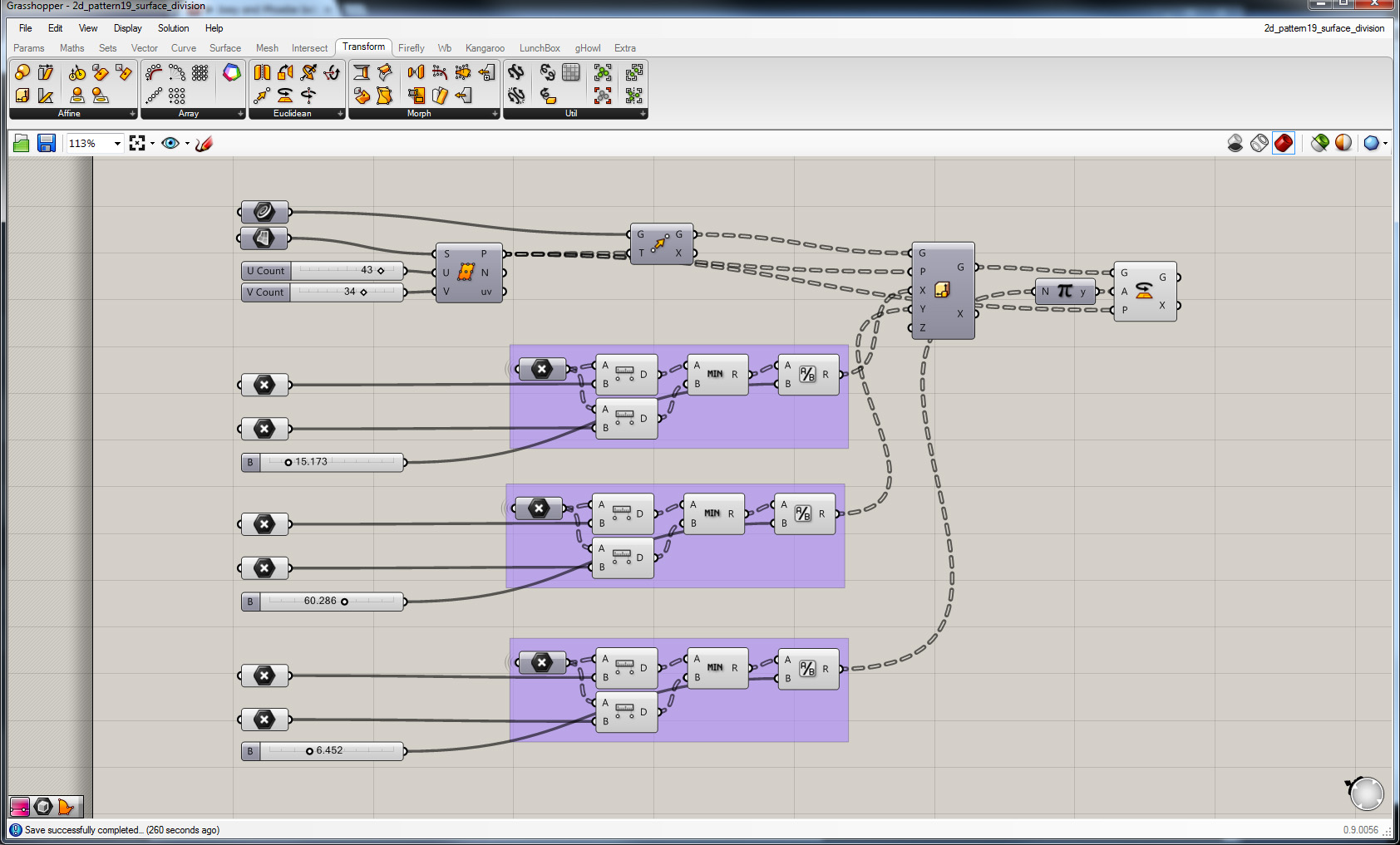Open the zoom level dropdown showing 113%

click(x=117, y=144)
